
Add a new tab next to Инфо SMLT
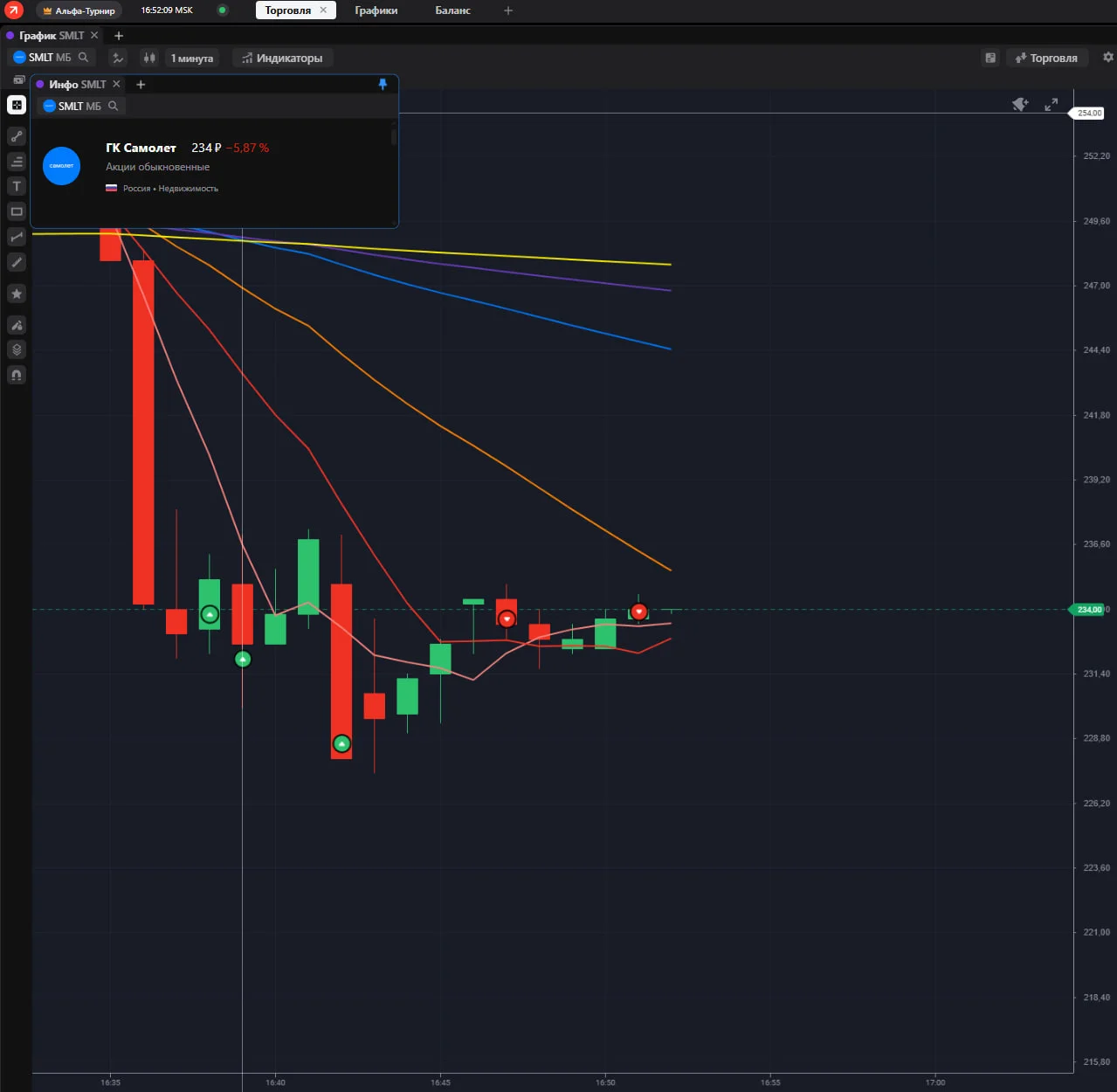(141, 85)
